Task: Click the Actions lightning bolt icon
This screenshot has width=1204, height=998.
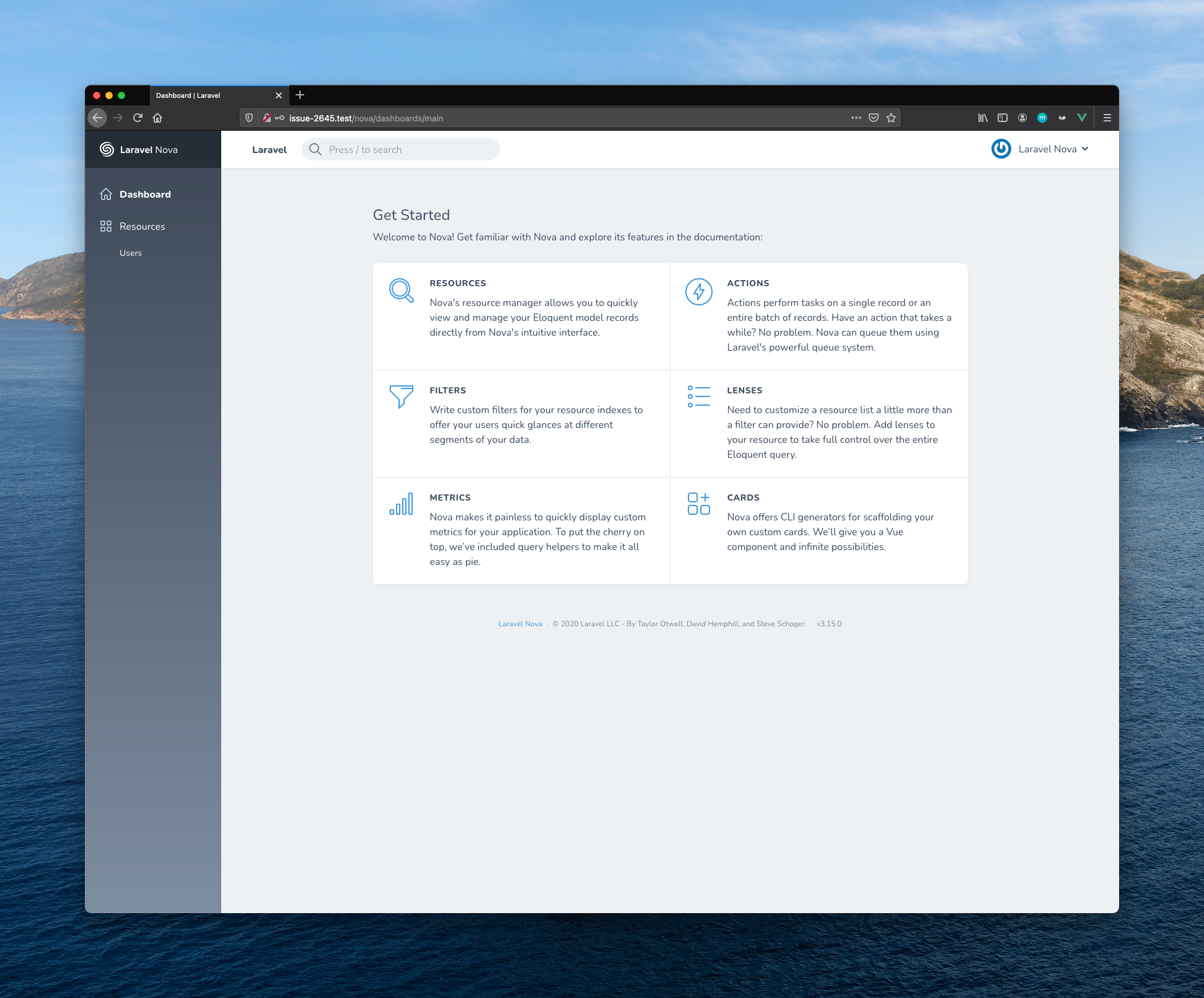Action: coord(698,292)
